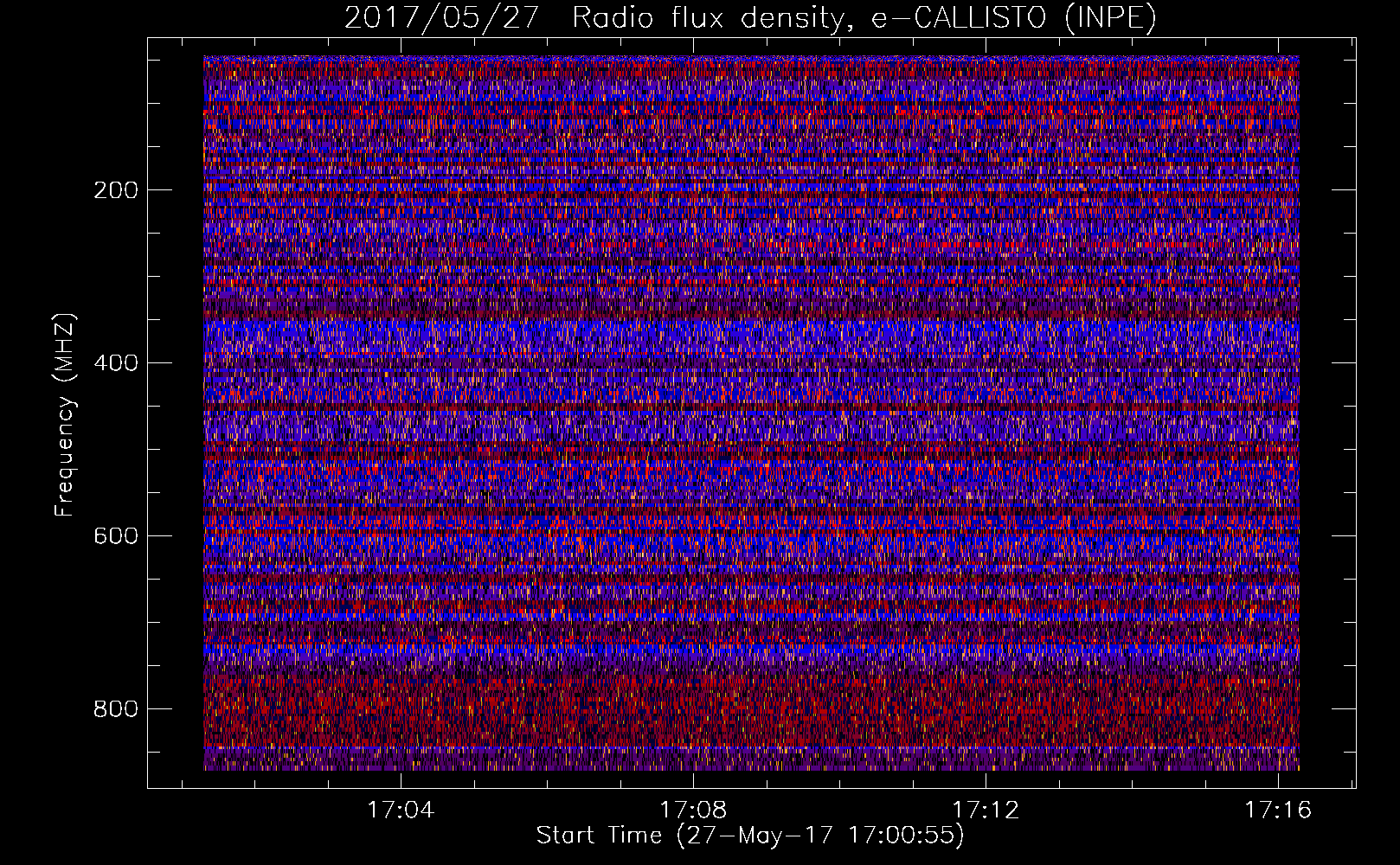Image resolution: width=1400 pixels, height=865 pixels.
Task: Click the 17:16 time tick label
Action: [x=1278, y=811]
